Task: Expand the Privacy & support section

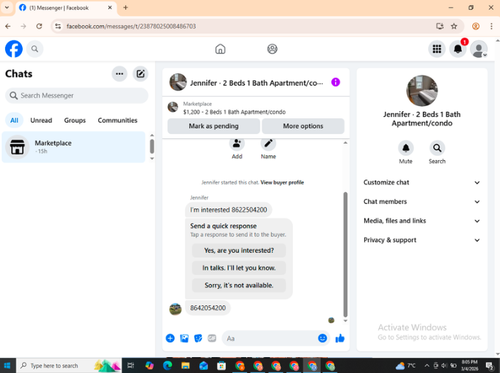Action: coord(422,240)
